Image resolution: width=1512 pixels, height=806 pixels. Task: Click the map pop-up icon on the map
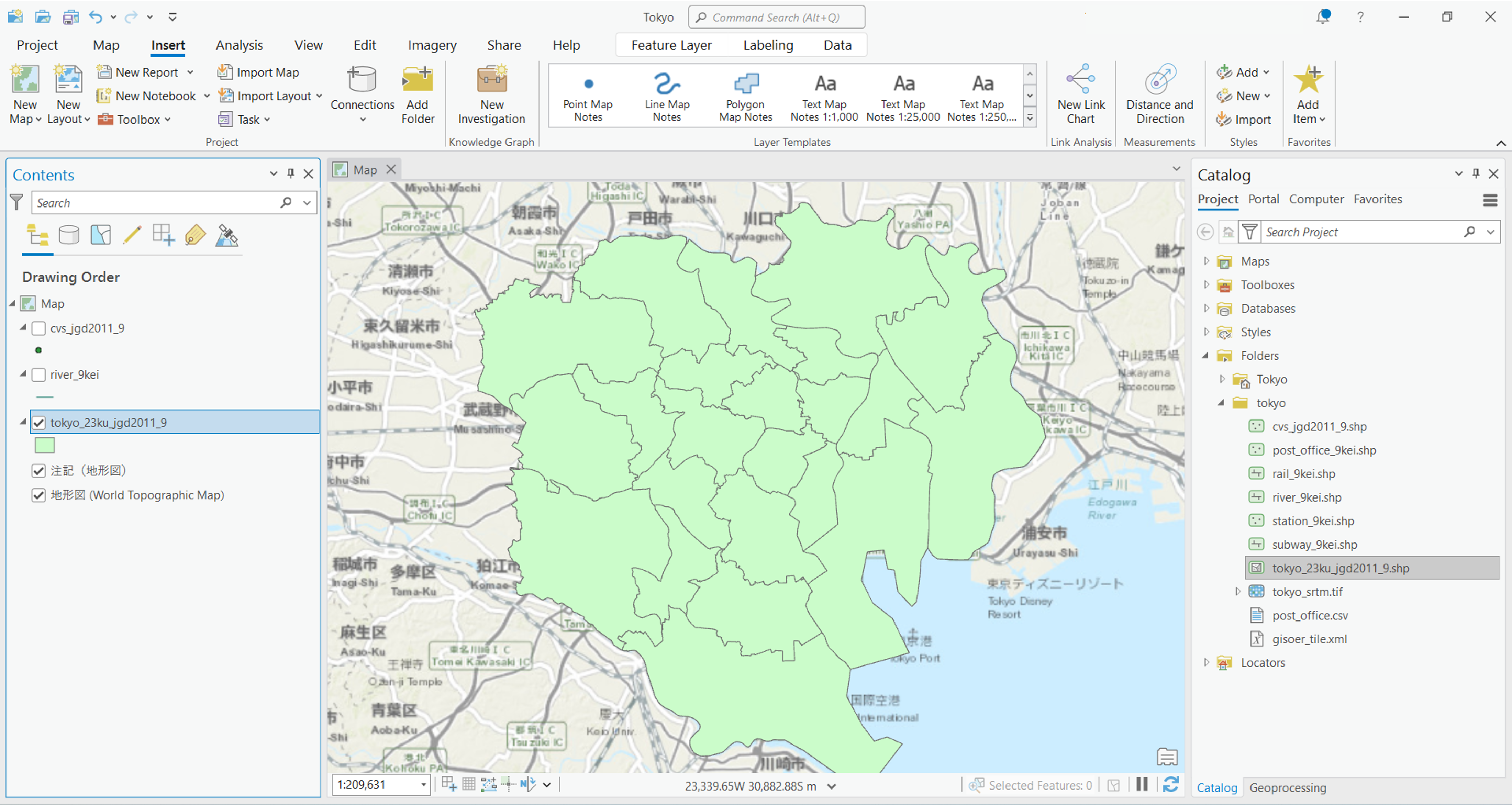(x=1167, y=757)
